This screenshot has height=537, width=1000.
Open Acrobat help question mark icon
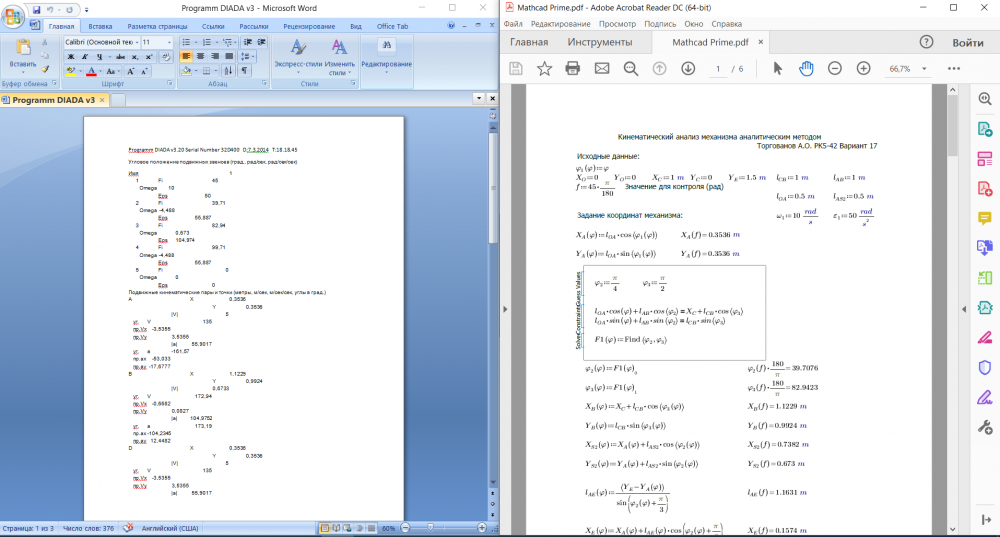[x=926, y=42]
